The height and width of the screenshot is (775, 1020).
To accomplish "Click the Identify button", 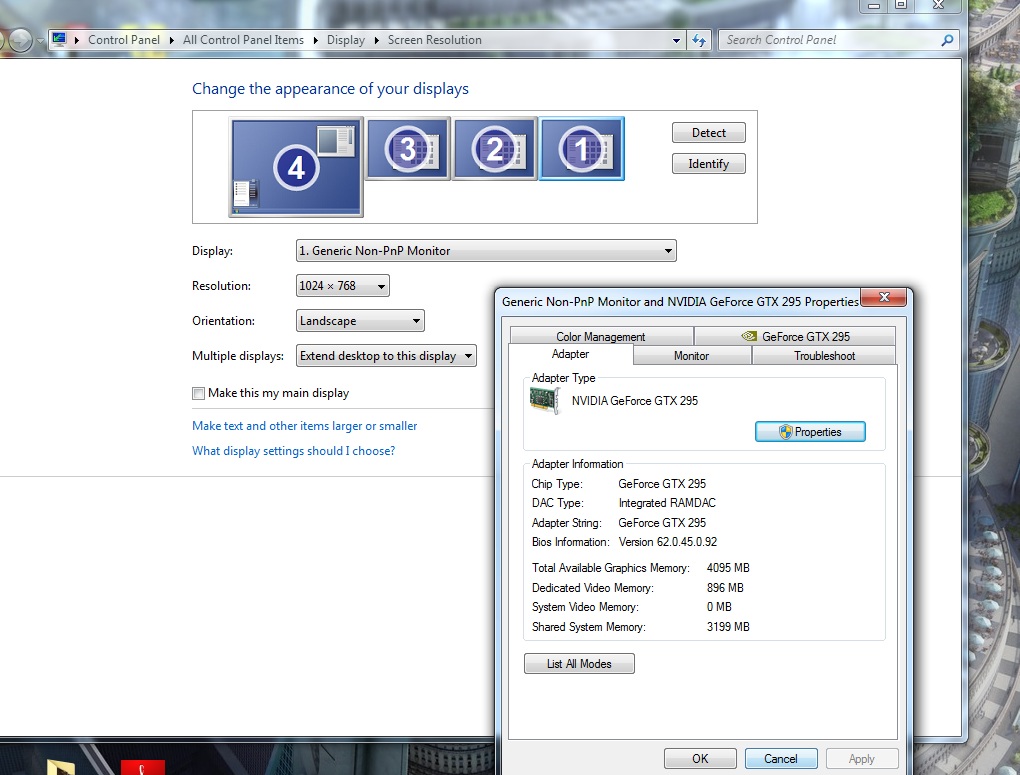I will point(708,164).
